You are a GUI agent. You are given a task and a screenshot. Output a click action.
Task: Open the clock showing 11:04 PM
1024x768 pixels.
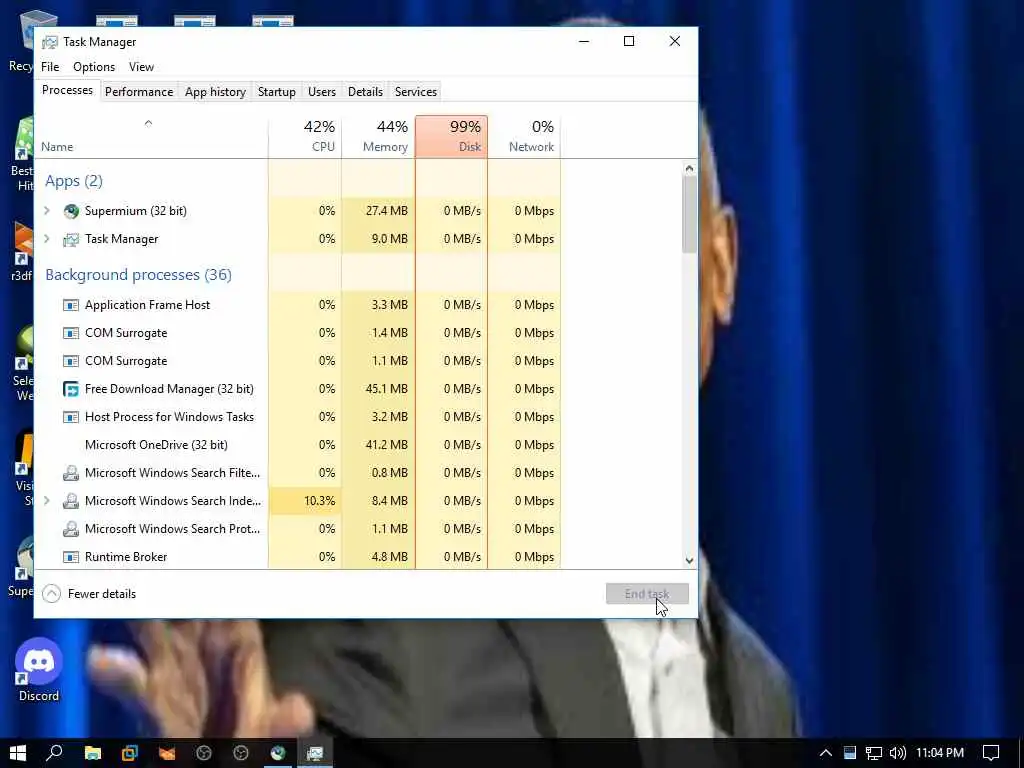click(x=940, y=753)
